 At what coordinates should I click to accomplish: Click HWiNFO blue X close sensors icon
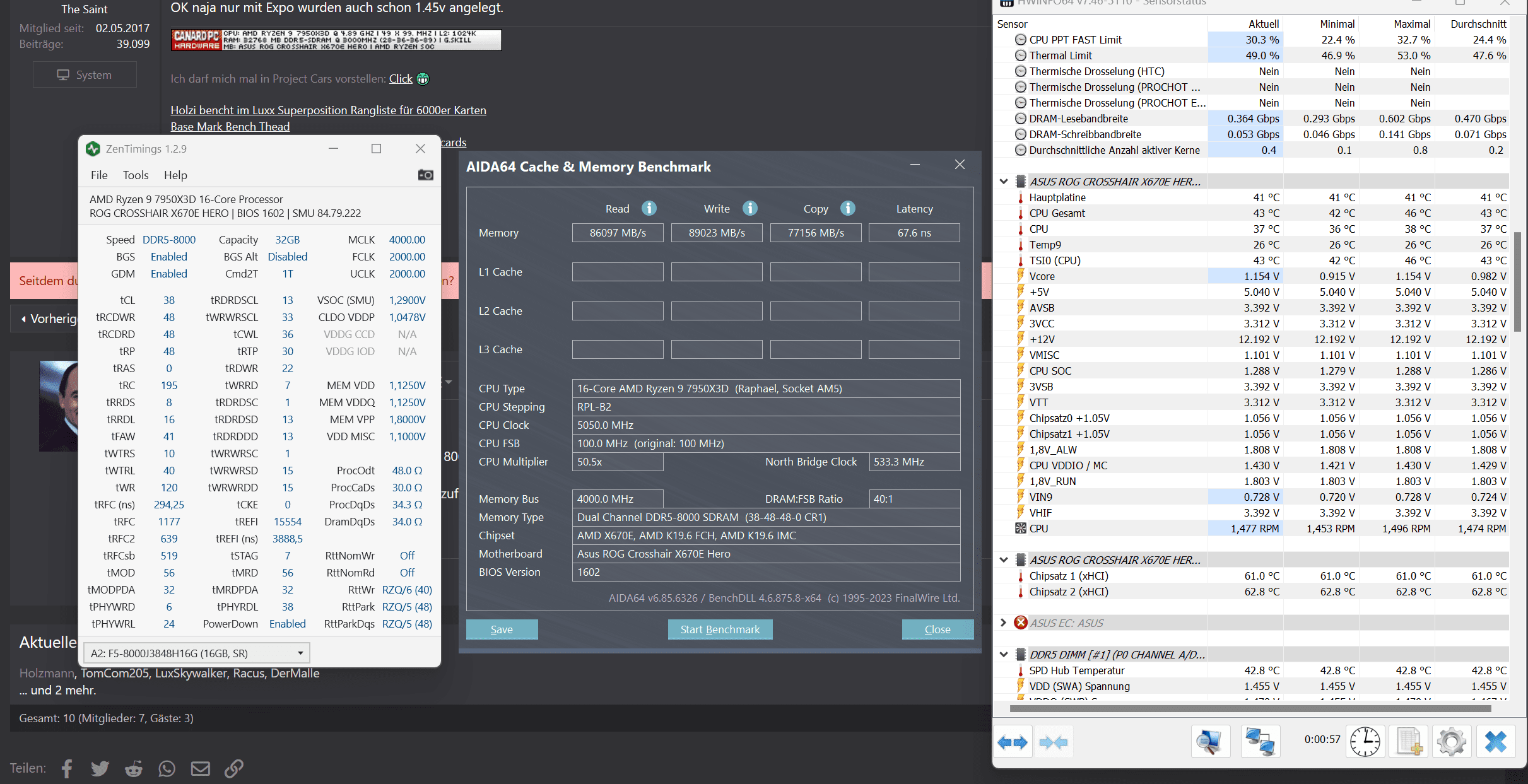coord(1495,741)
